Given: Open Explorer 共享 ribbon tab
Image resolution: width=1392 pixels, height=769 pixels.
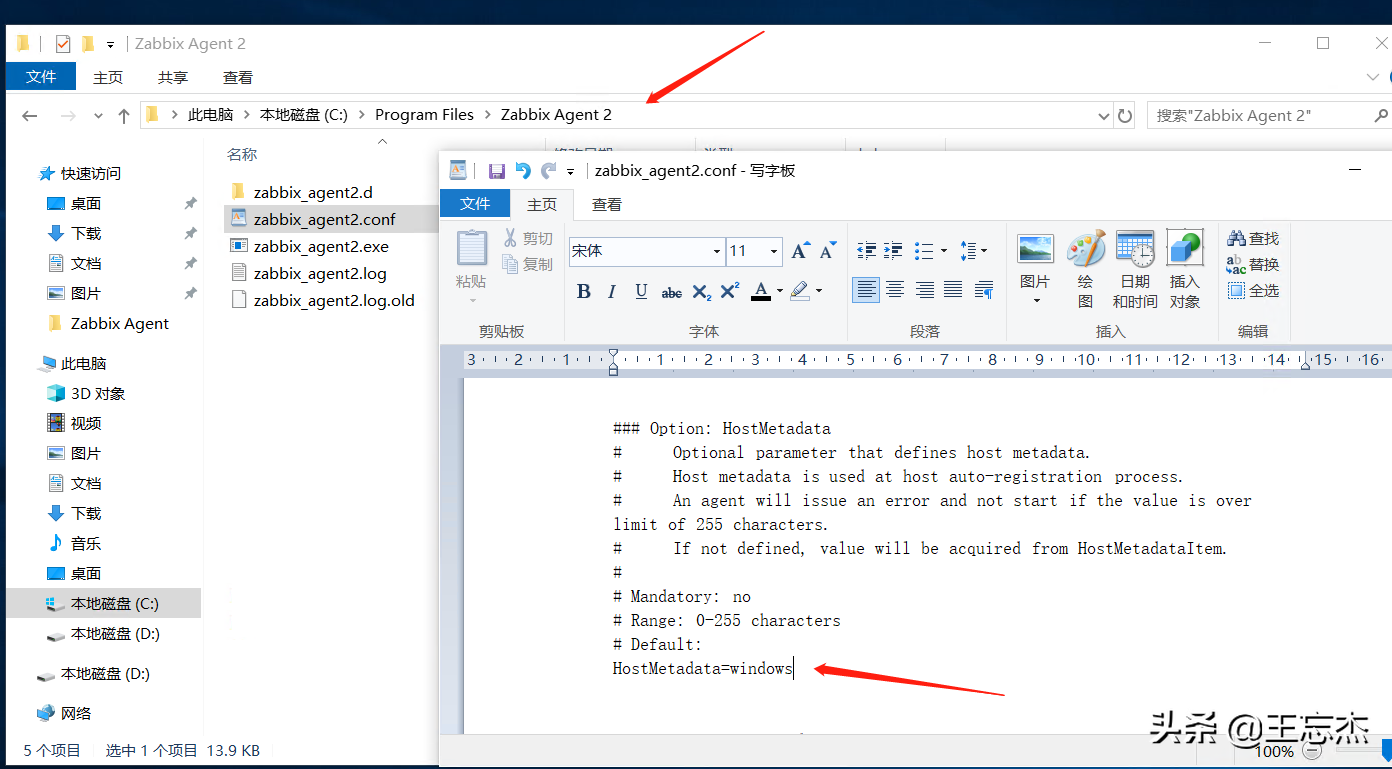Looking at the screenshot, I should (173, 77).
